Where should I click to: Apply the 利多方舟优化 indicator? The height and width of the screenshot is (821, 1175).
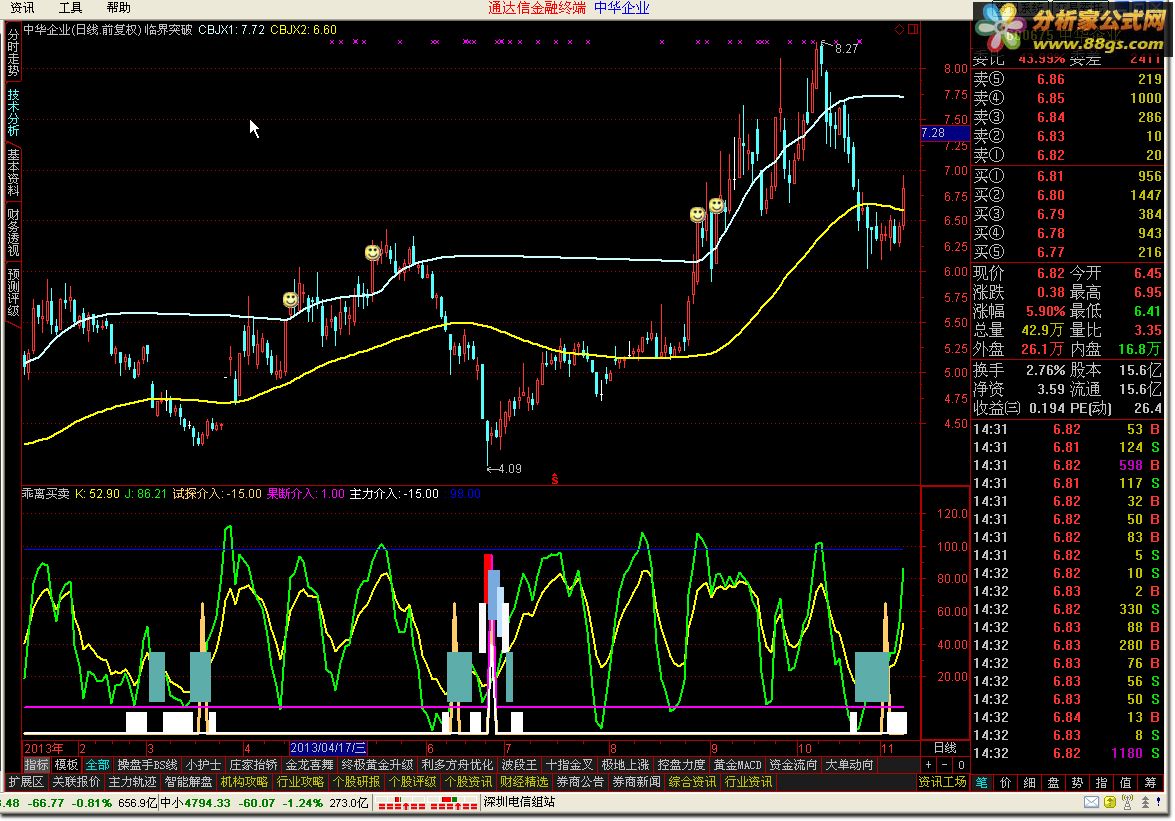point(457,765)
